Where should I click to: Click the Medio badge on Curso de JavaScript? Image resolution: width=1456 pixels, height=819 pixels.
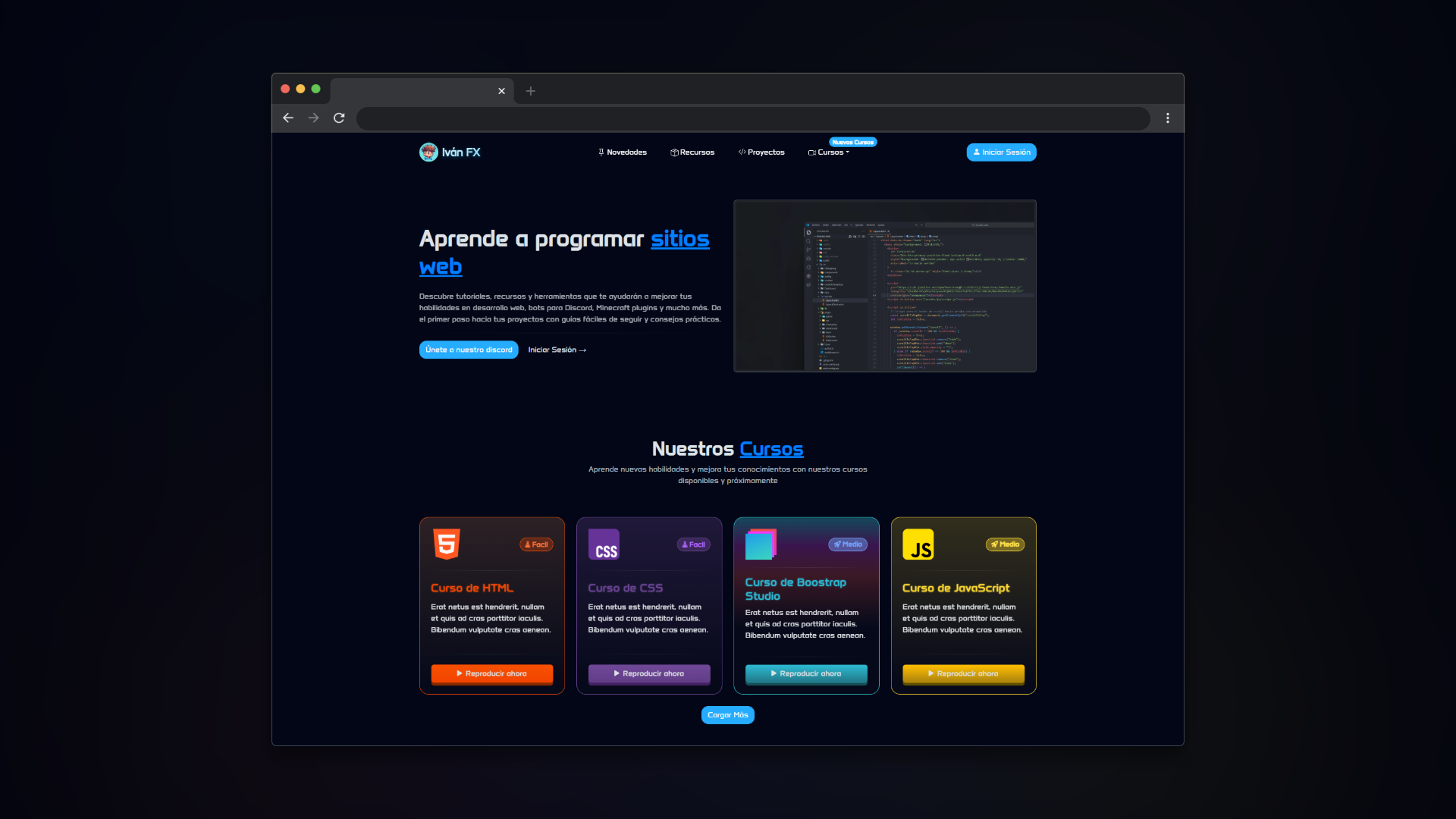1005,544
